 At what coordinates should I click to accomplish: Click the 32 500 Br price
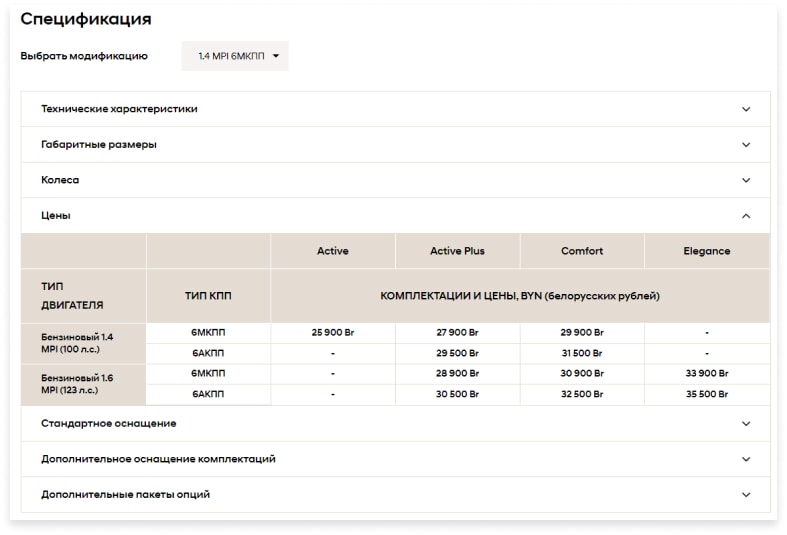point(582,394)
